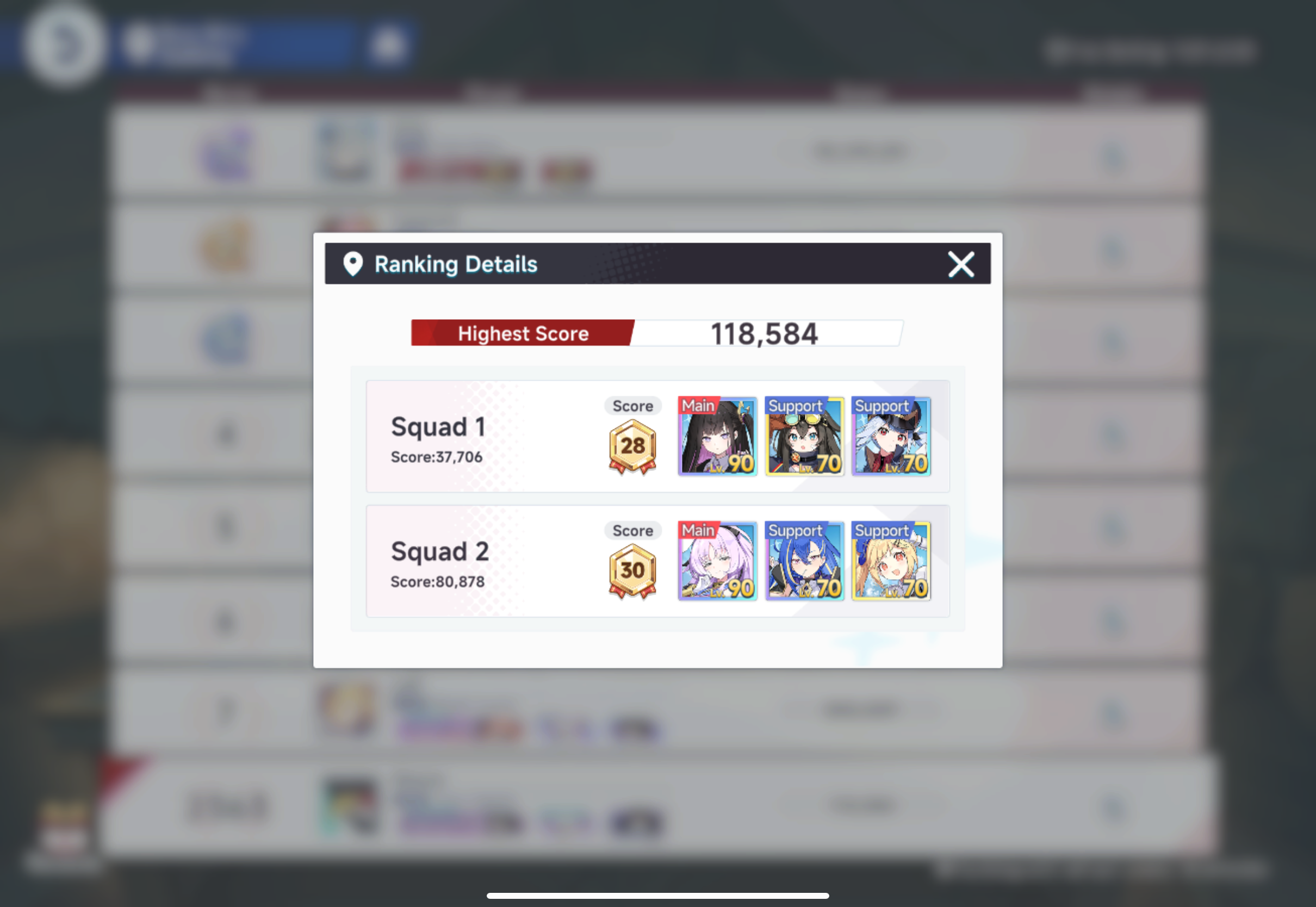Open the third-place ranking medal entry
The height and width of the screenshot is (907, 1316).
click(x=226, y=339)
